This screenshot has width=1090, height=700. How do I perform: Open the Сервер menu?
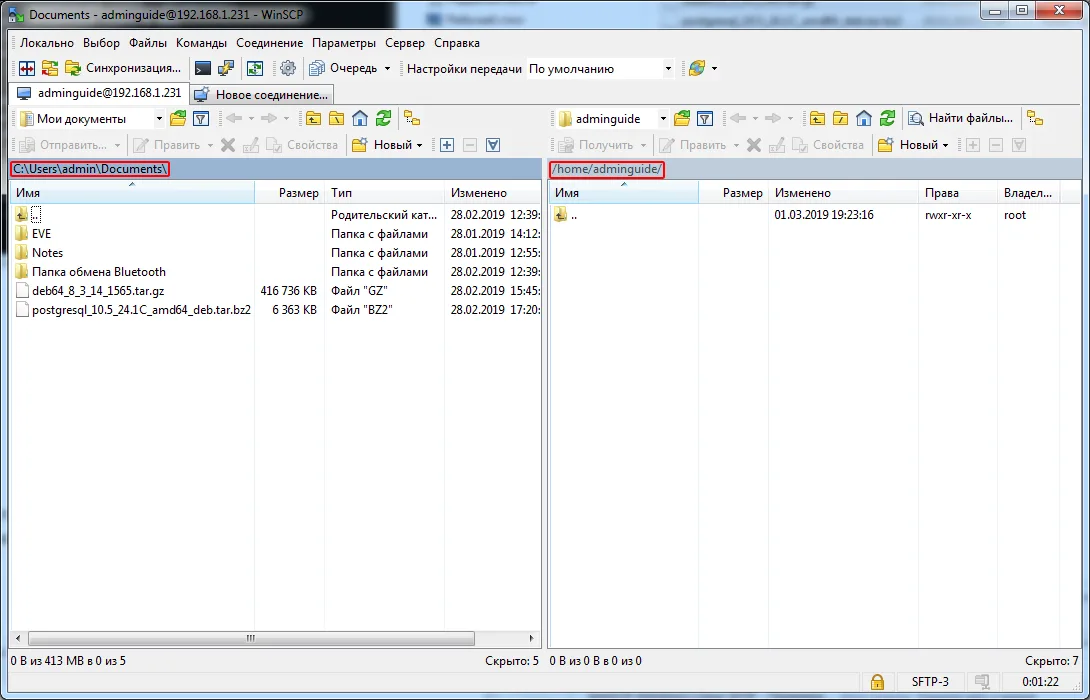[405, 43]
